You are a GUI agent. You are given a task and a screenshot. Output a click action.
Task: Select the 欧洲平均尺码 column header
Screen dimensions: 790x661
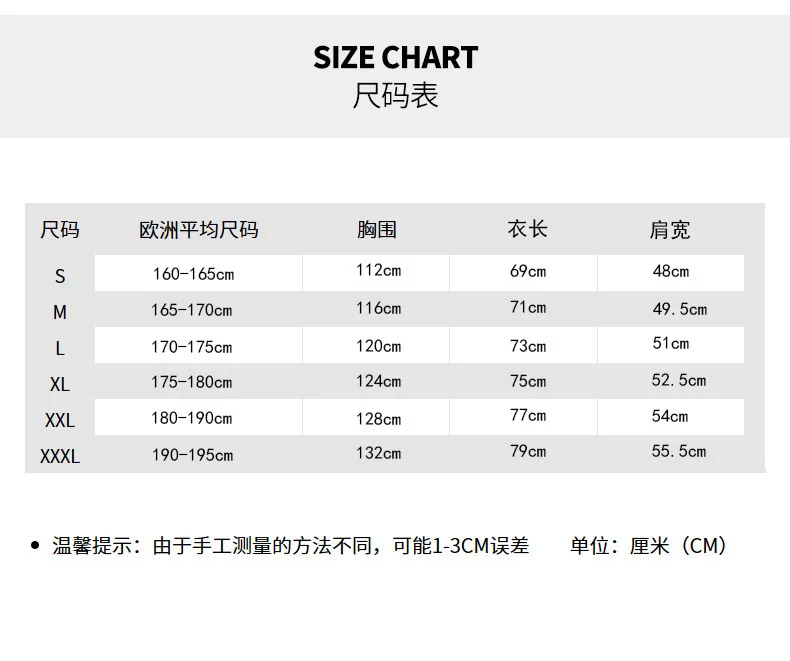tap(199, 230)
